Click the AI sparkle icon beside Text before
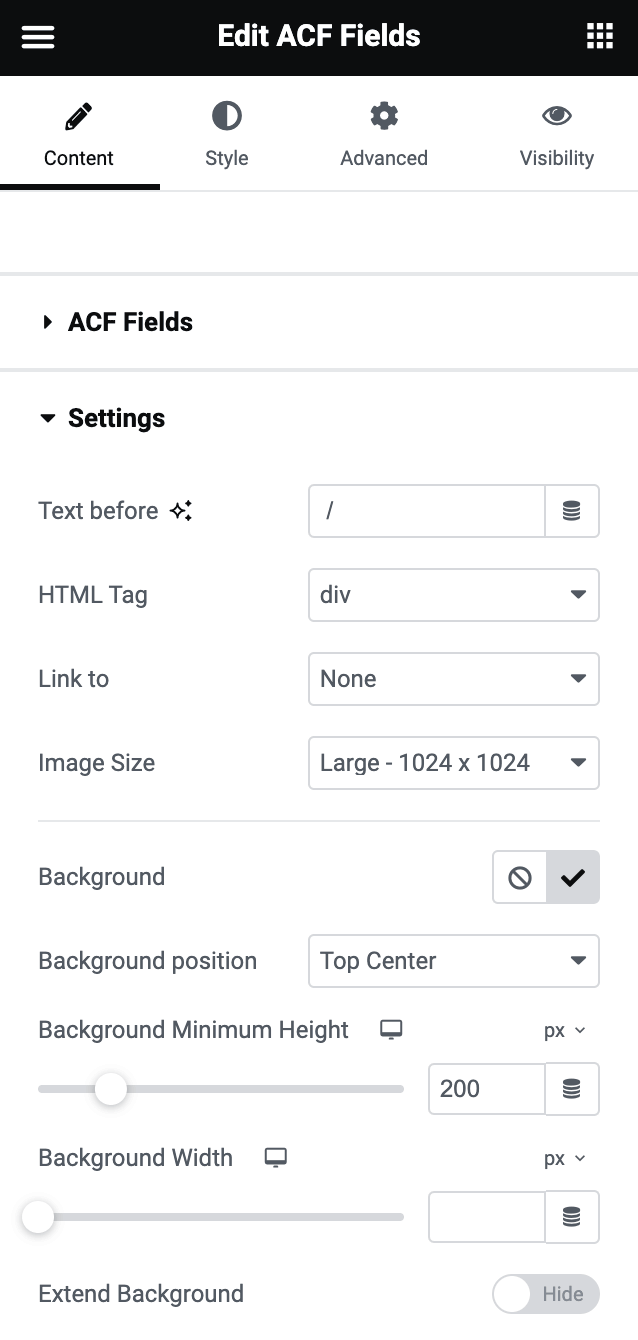The image size is (638, 1340). (x=181, y=511)
